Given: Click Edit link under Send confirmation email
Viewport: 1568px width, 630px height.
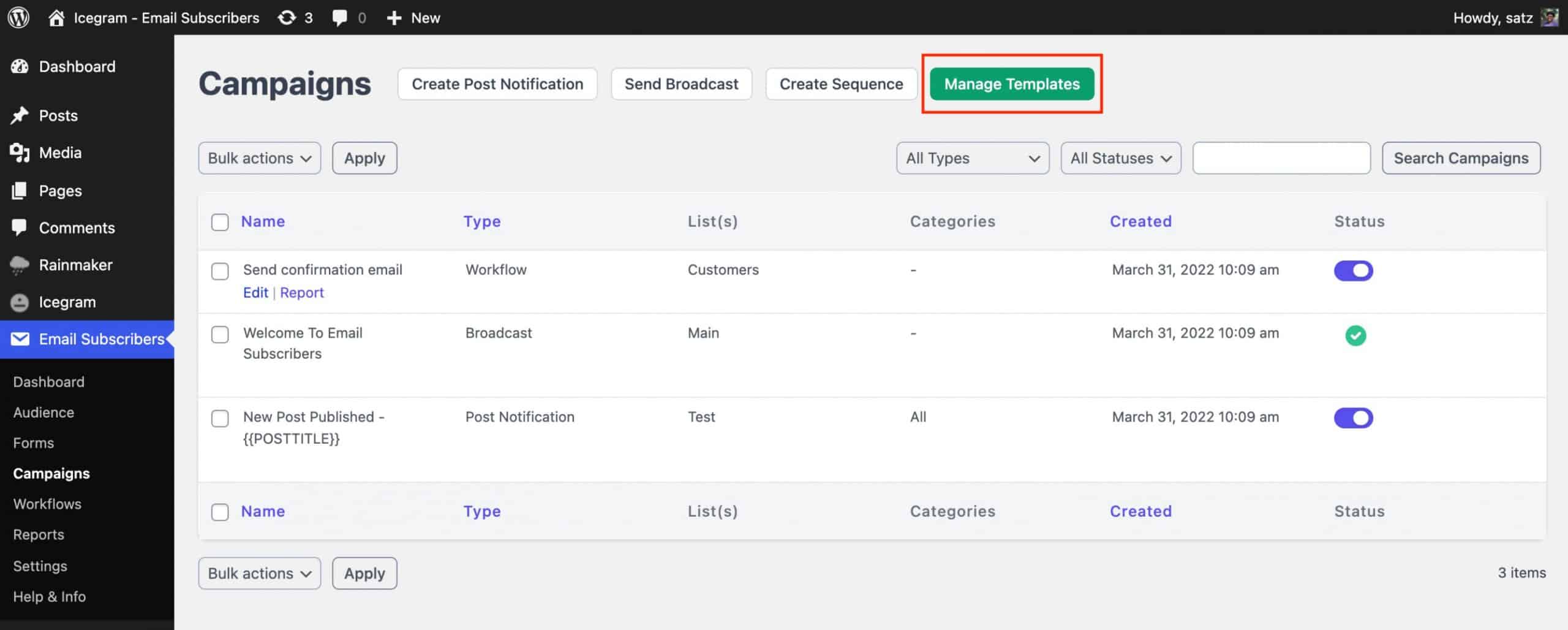Looking at the screenshot, I should [x=255, y=292].
